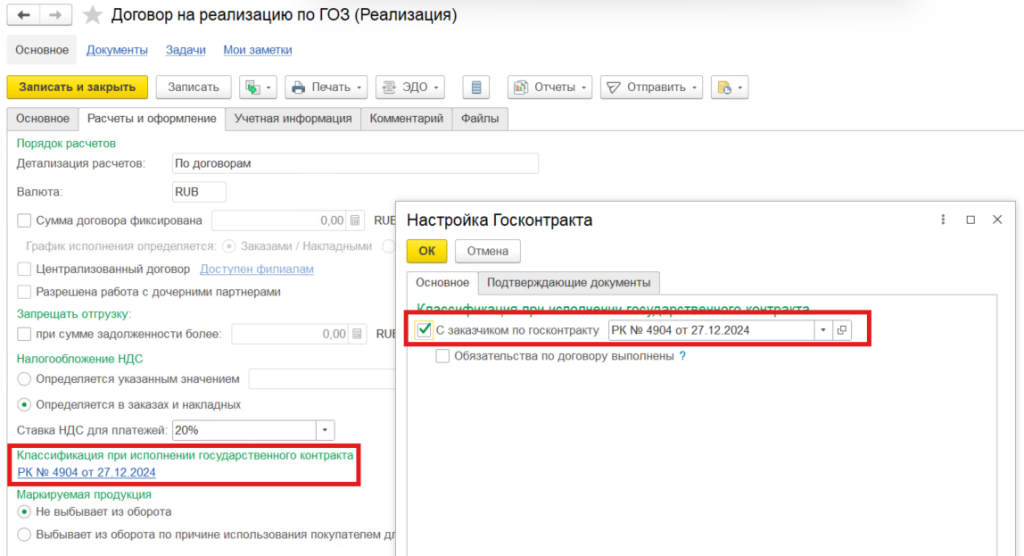Toggle С заказчиком по госконтракту checkbox
Image resolution: width=1024 pixels, height=556 pixels.
click(424, 330)
